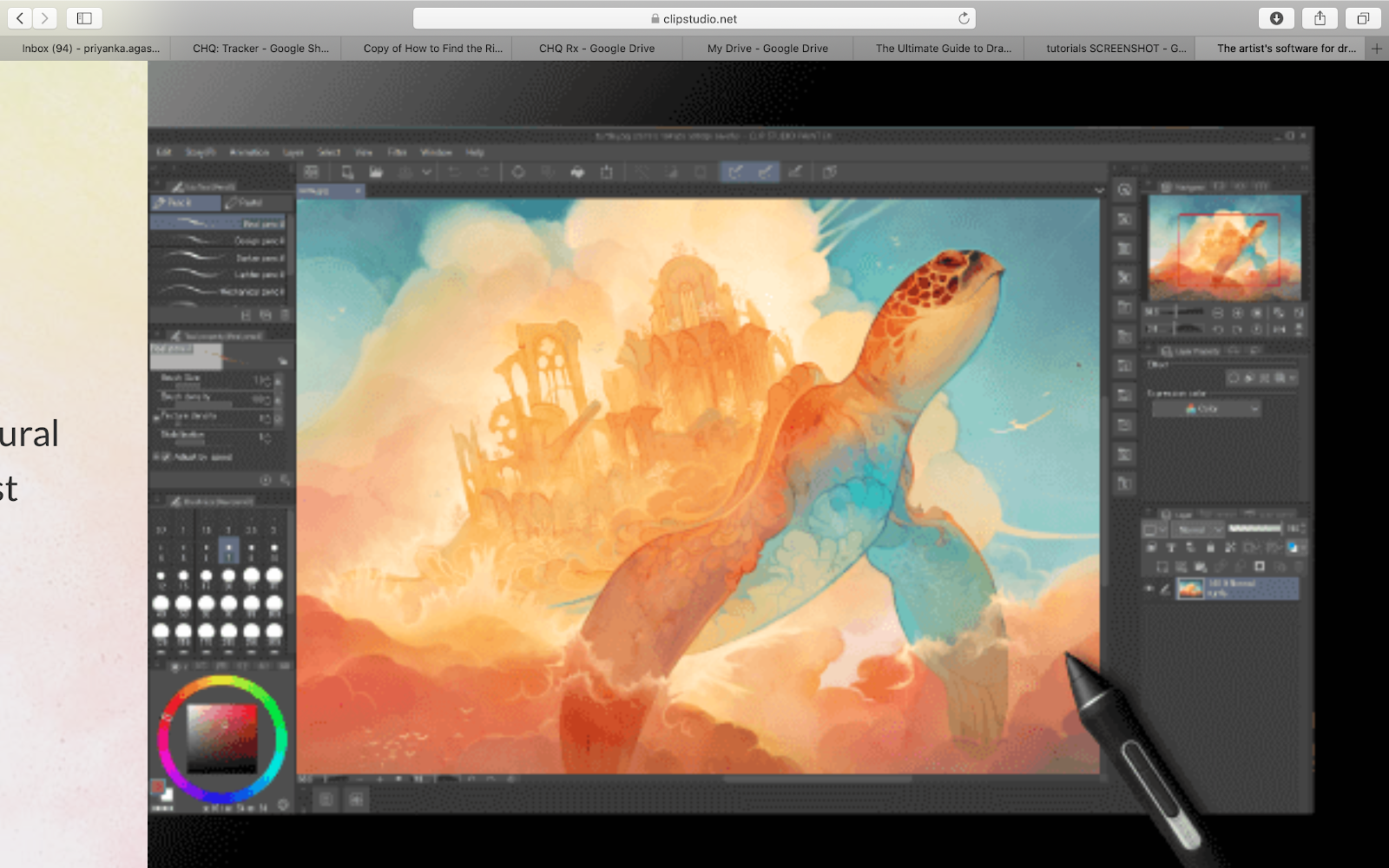This screenshot has width=1389, height=868.
Task: Select the Pencil sub tool group tab
Action: coord(186,202)
